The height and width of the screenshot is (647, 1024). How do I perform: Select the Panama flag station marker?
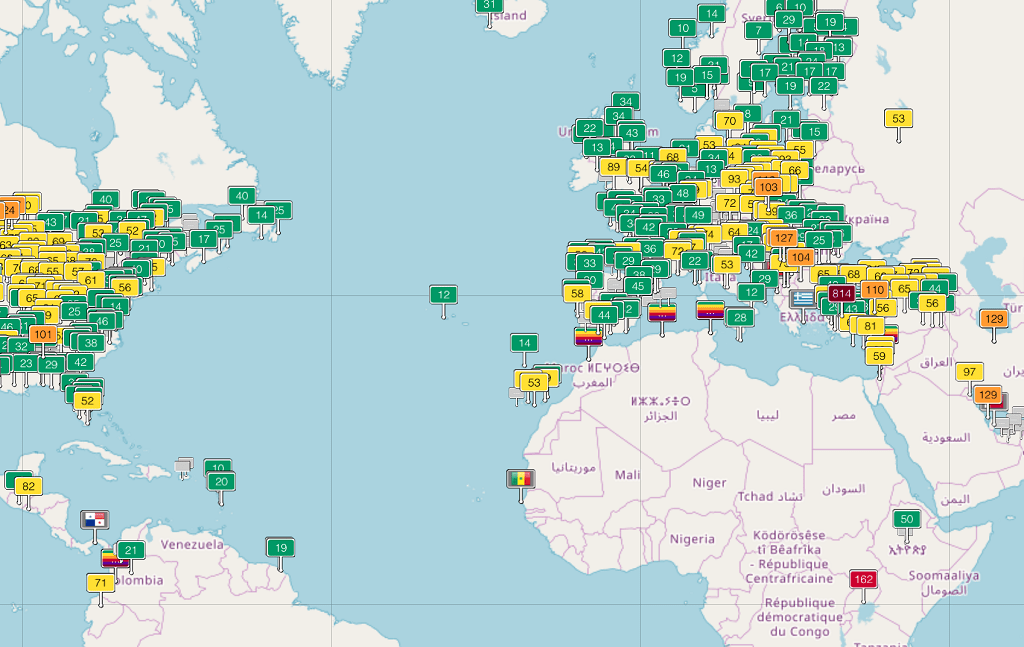coord(96,521)
